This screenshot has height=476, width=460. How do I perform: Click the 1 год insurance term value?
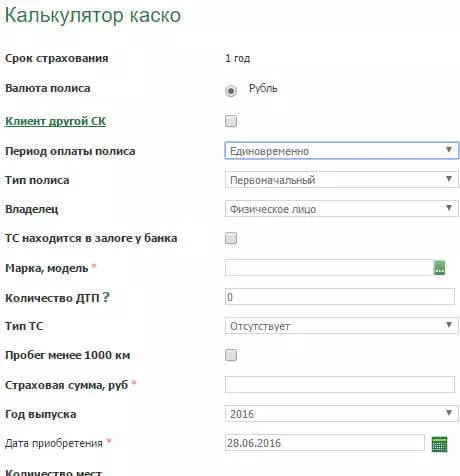pos(237,58)
